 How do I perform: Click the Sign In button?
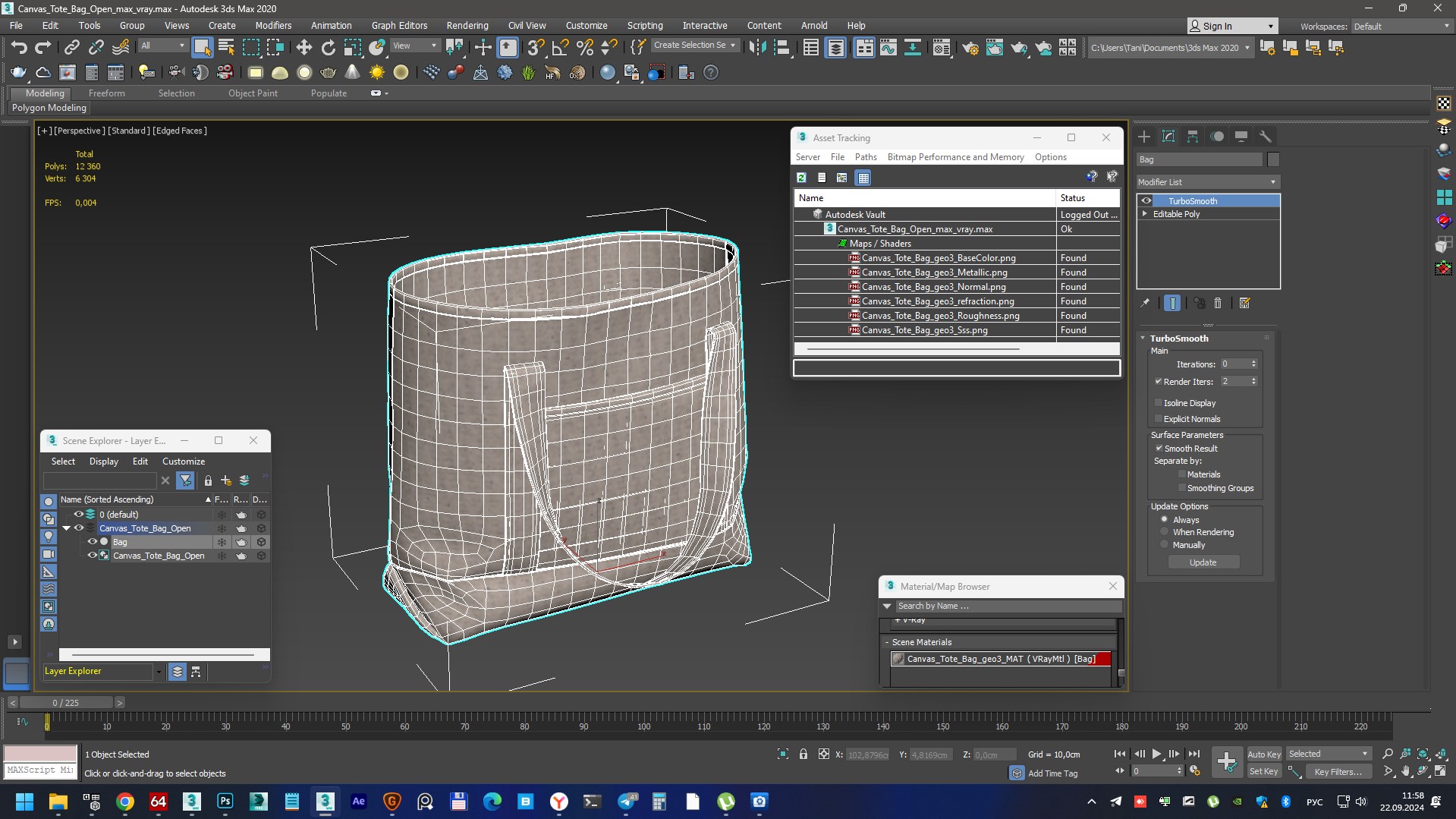[1232, 27]
